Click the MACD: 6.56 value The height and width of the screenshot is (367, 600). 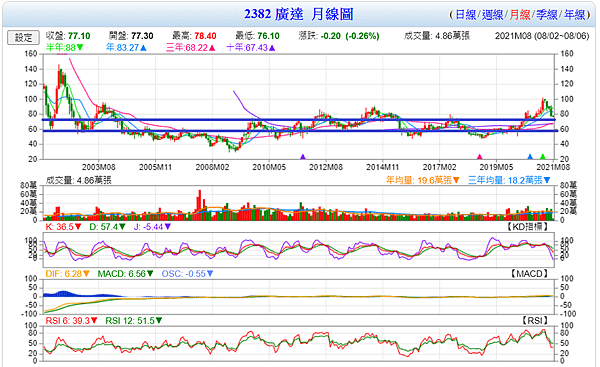(126, 274)
